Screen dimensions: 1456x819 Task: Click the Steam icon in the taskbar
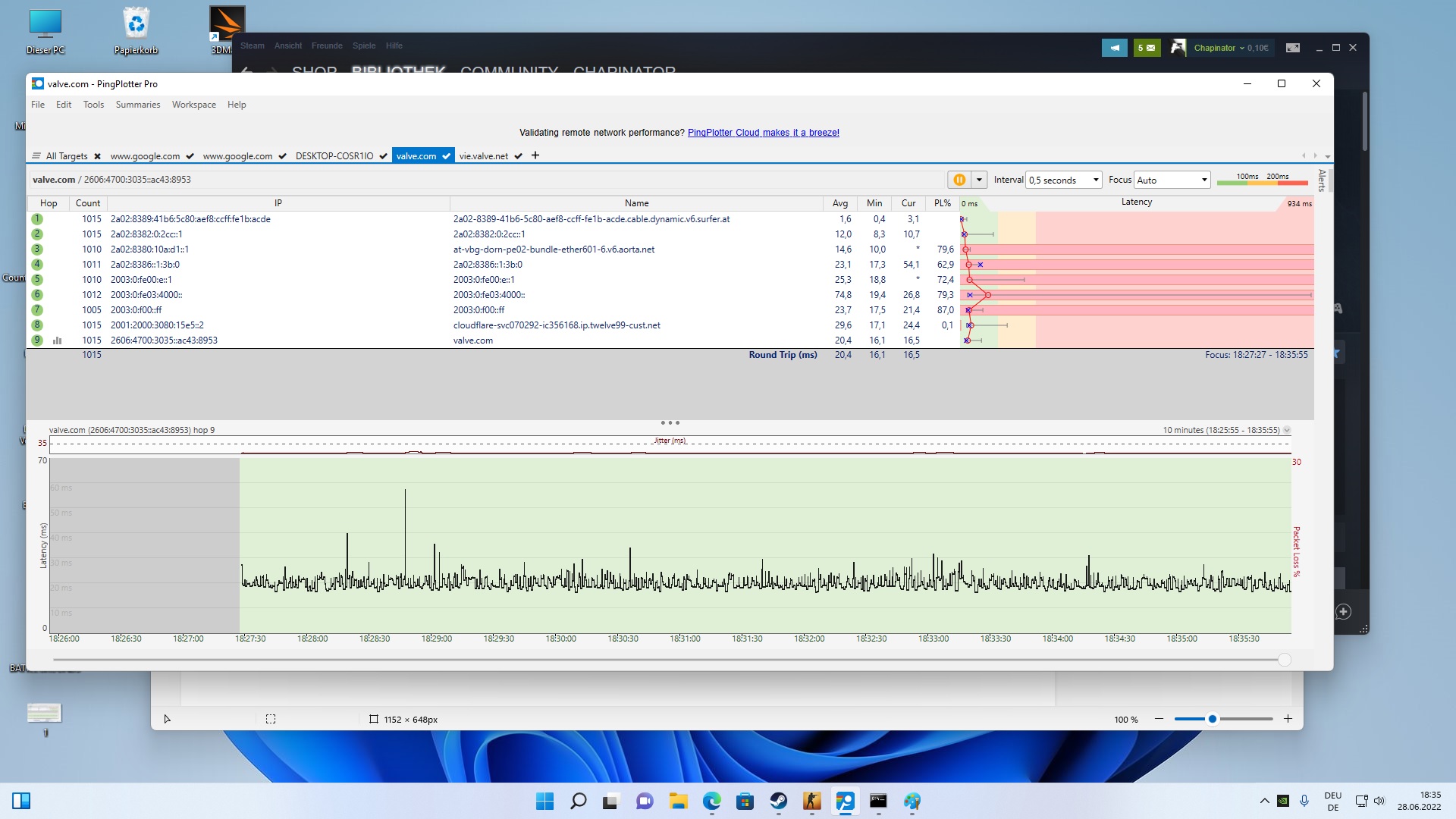pyautogui.click(x=778, y=802)
